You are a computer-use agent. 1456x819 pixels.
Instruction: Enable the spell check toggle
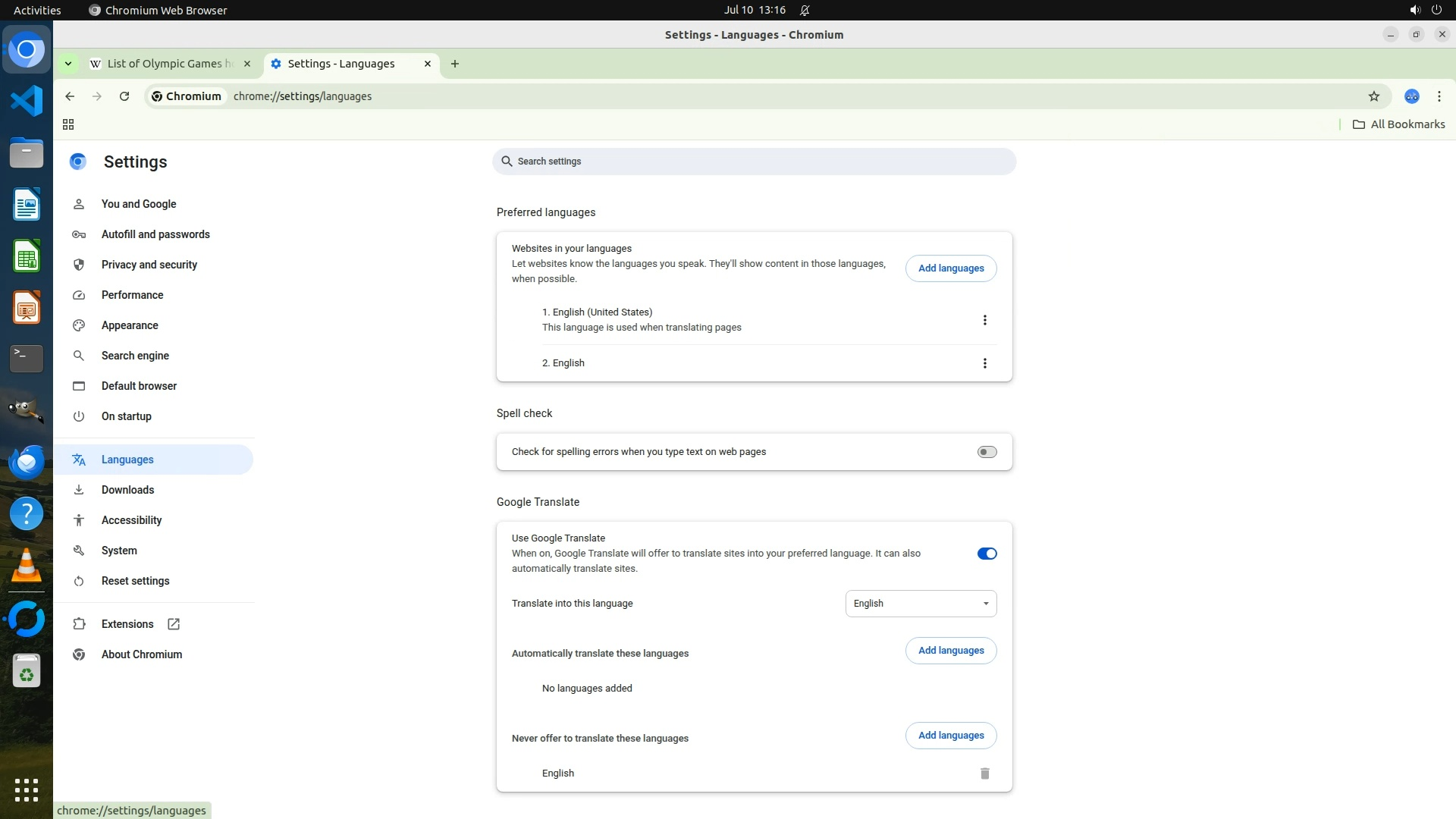click(x=987, y=452)
